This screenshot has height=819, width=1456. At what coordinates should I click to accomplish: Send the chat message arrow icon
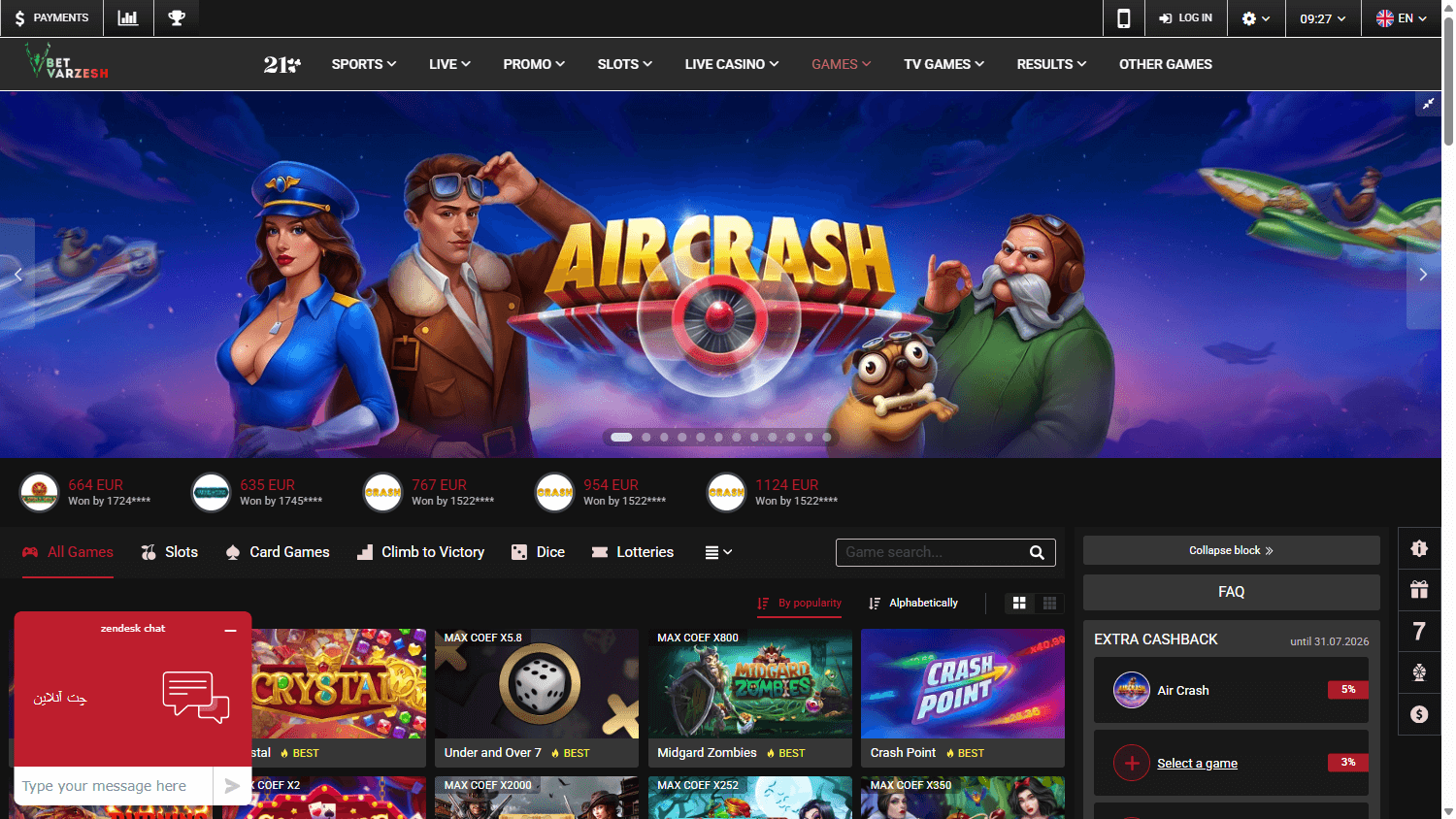coord(232,786)
